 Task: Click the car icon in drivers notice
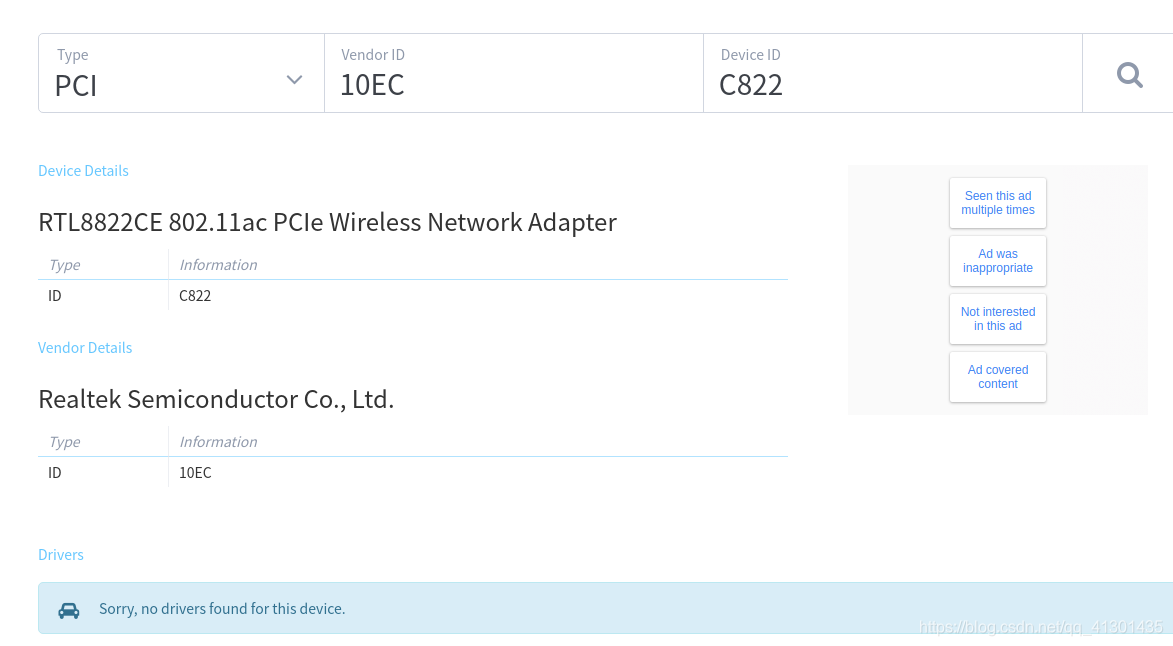(69, 611)
